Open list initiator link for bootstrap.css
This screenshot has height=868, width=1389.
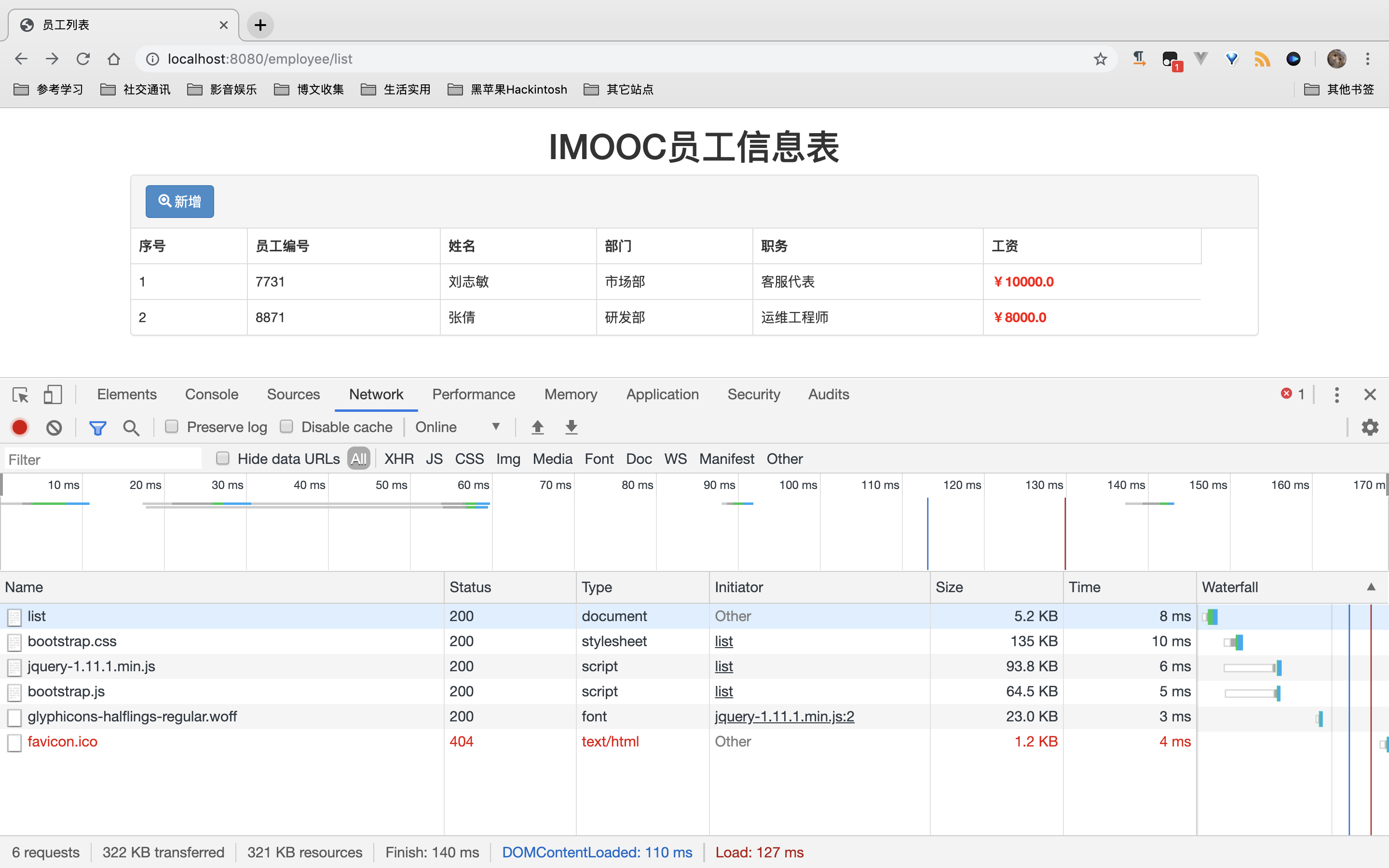[724, 641]
